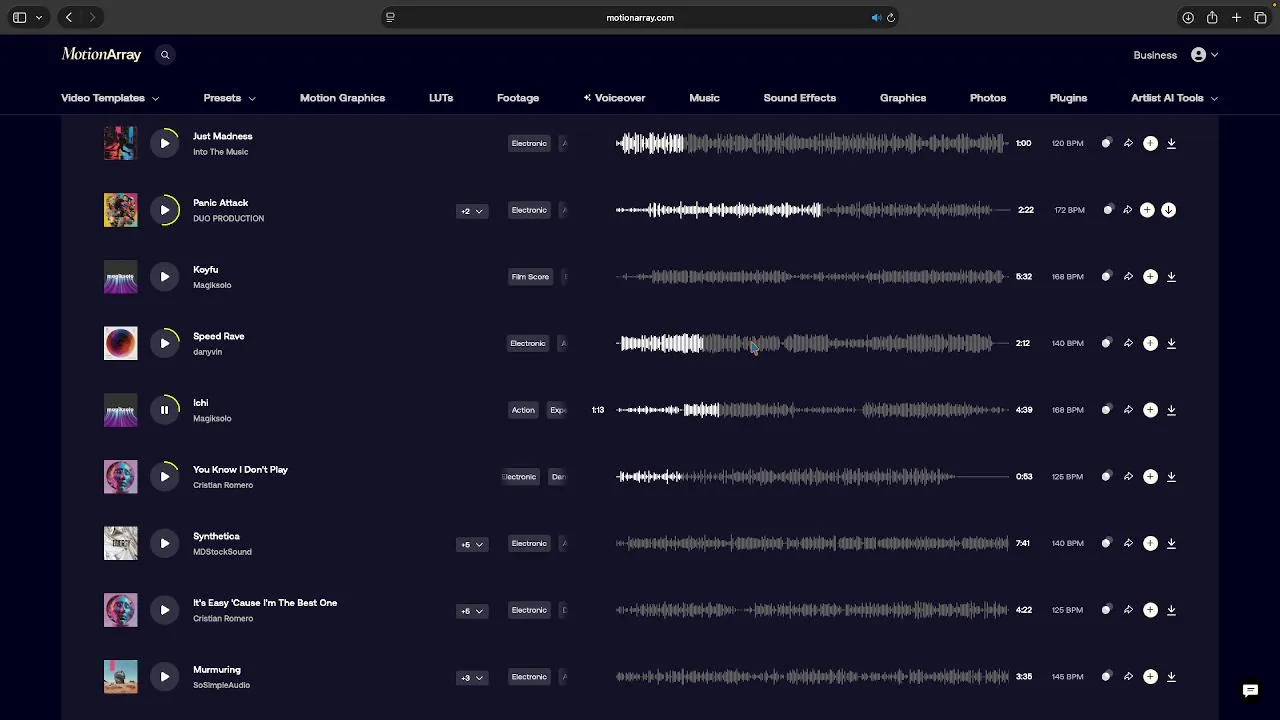This screenshot has width=1280, height=720.
Task: Expand the Presets menu
Action: (229, 98)
